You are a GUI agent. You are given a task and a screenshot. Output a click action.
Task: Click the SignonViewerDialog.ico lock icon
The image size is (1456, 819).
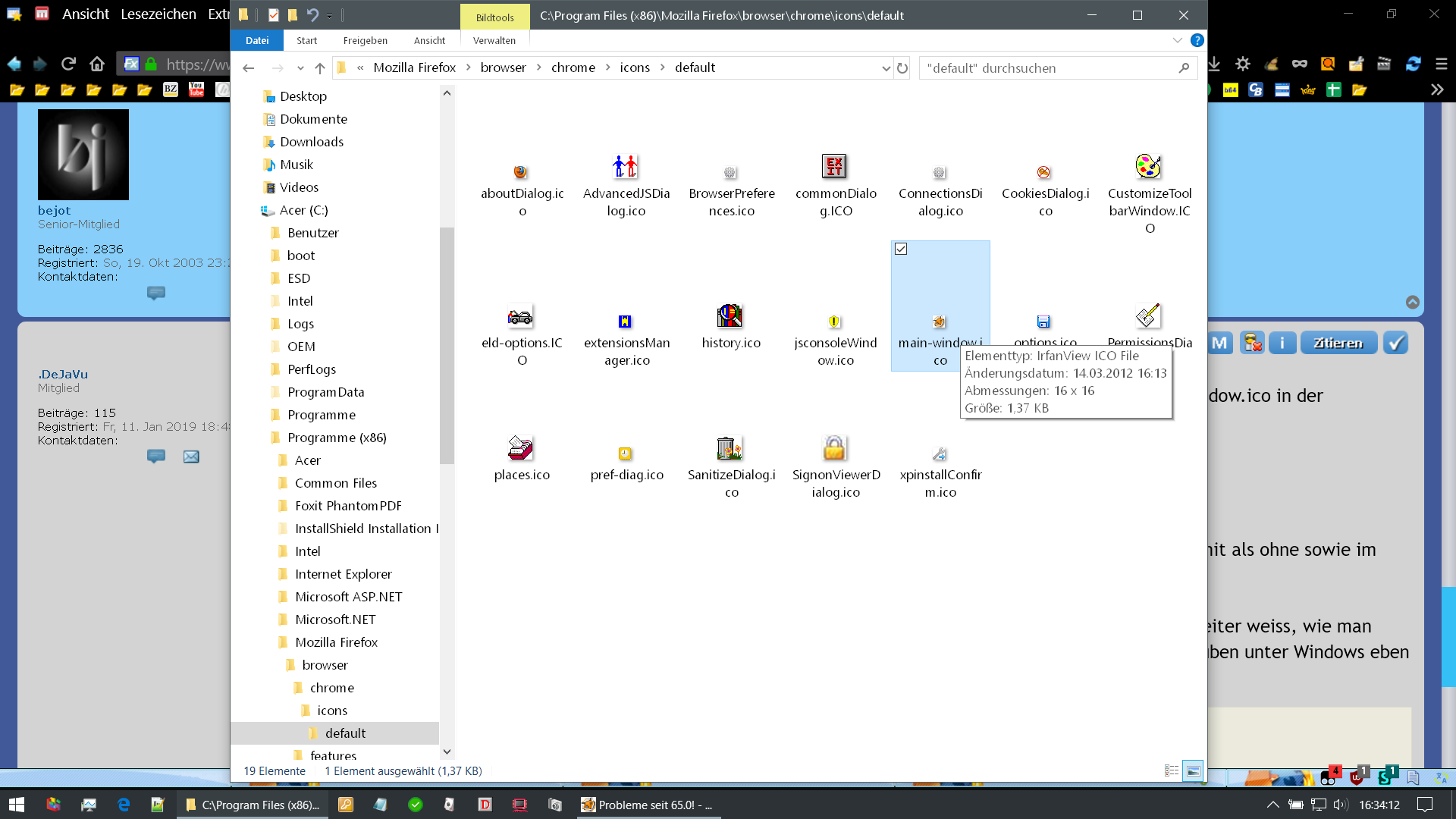(x=834, y=448)
